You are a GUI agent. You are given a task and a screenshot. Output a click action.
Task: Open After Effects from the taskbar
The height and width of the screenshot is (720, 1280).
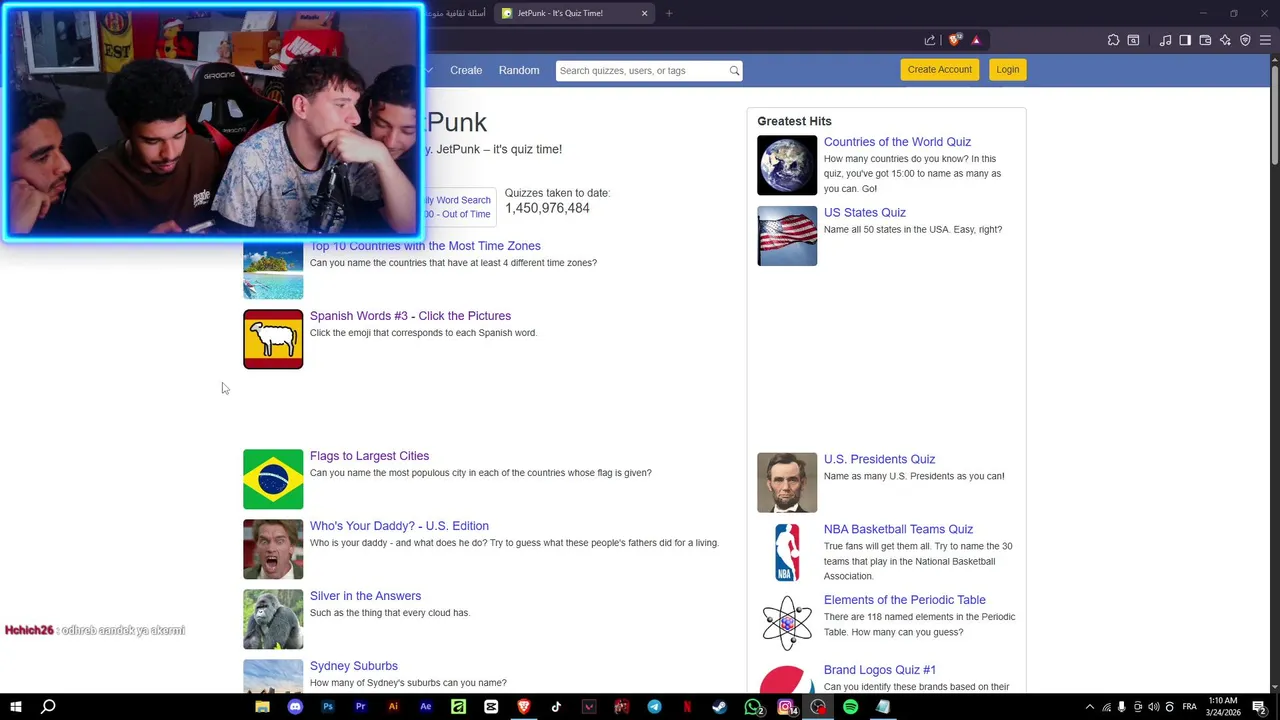pyautogui.click(x=426, y=707)
